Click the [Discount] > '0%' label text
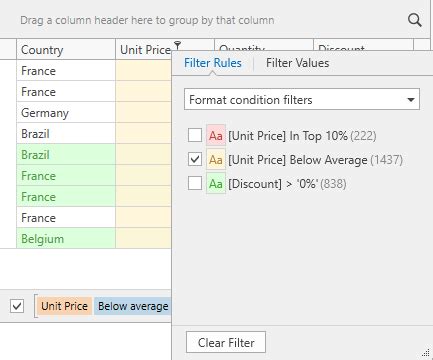Image resolution: width=433 pixels, height=360 pixels. [x=273, y=184]
